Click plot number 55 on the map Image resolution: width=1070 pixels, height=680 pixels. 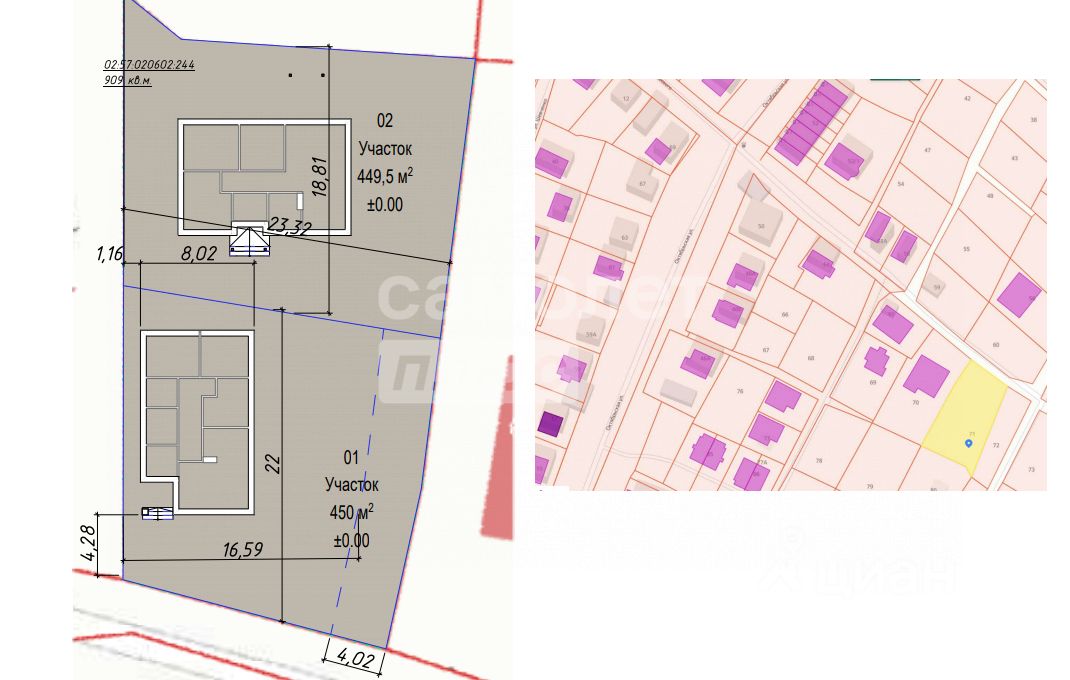click(x=966, y=249)
